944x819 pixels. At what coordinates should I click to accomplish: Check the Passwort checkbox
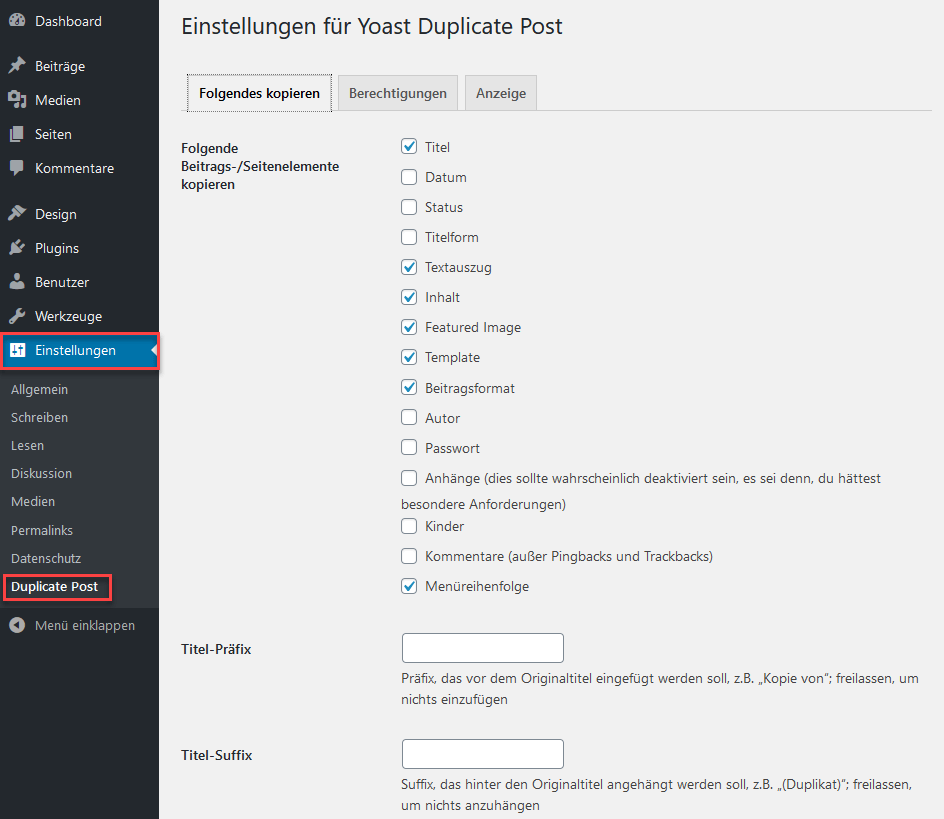point(409,447)
